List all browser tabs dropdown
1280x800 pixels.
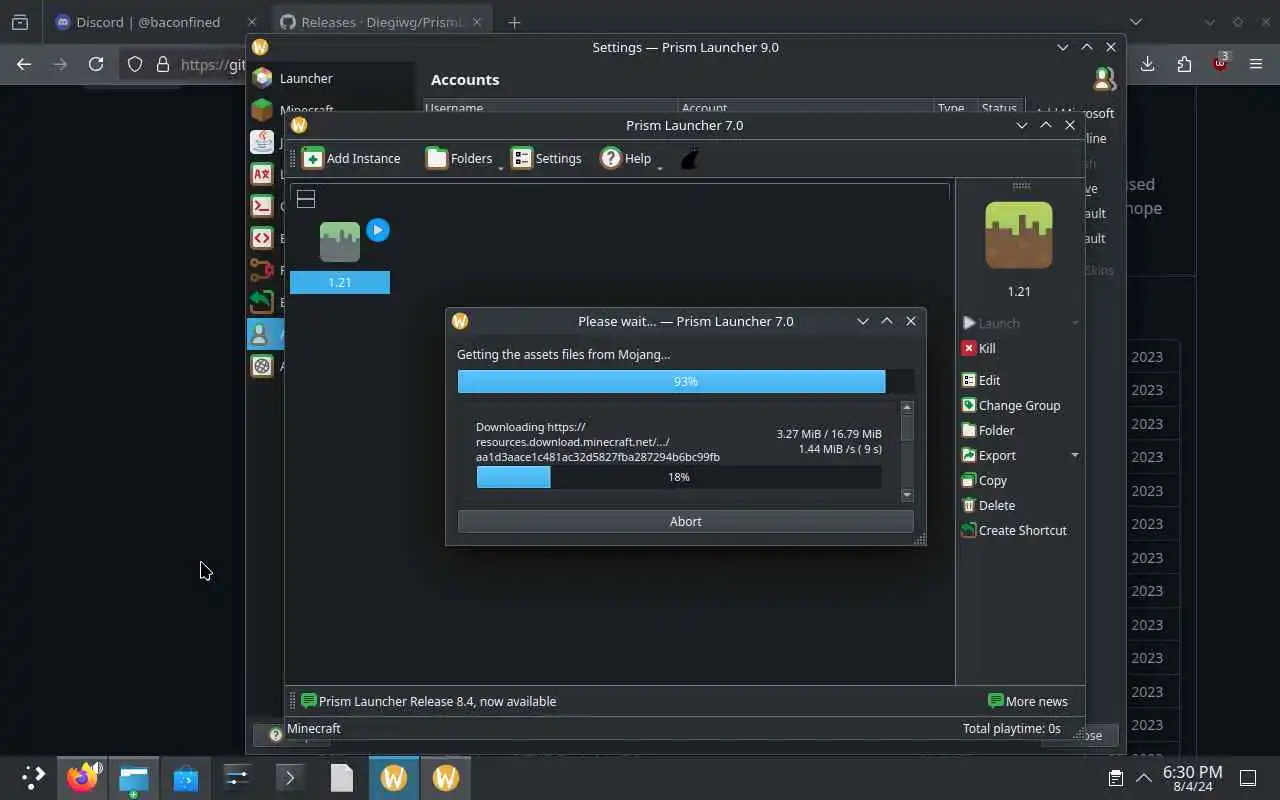(x=1136, y=22)
